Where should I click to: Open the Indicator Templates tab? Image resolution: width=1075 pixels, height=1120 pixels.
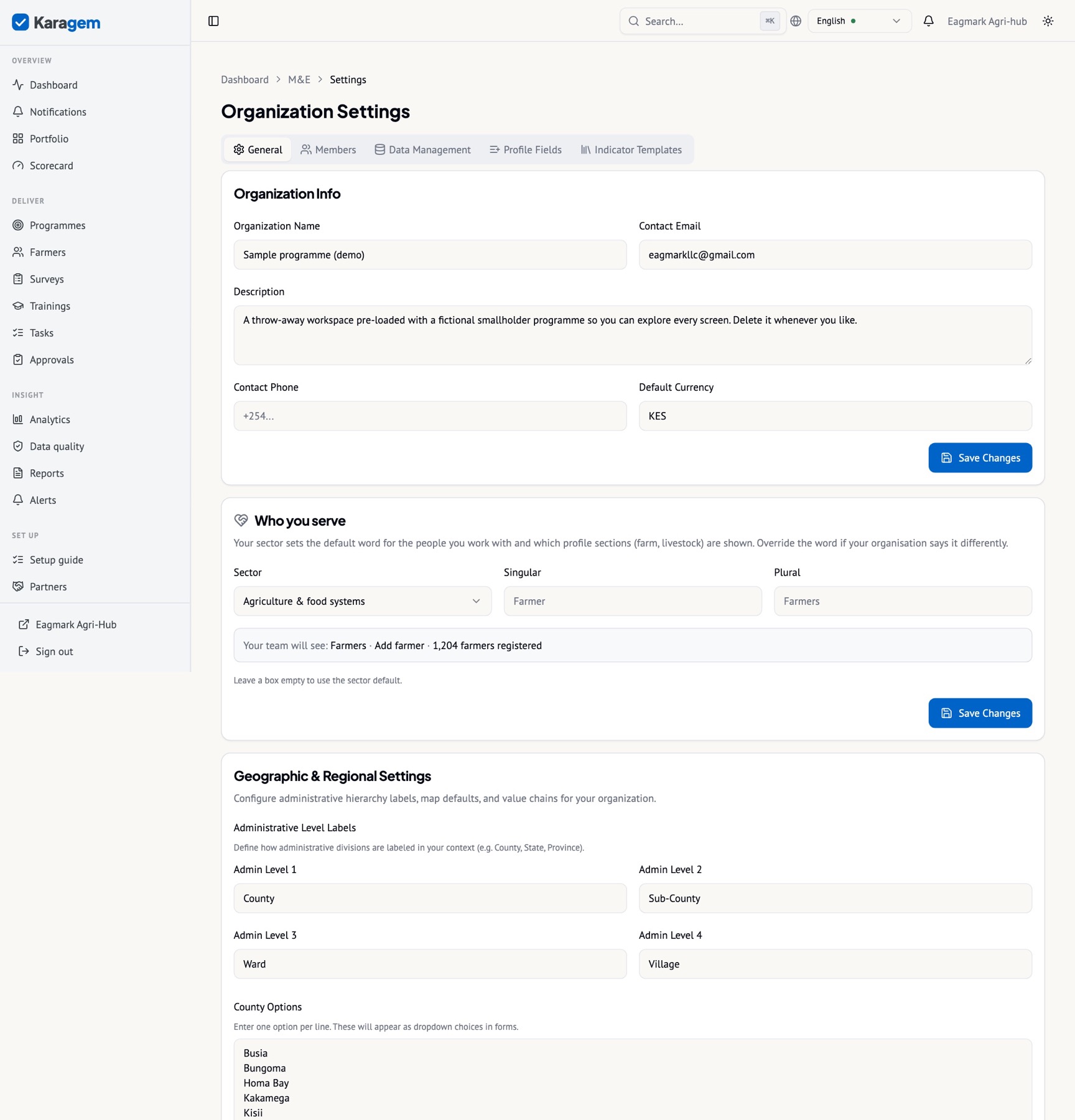pos(631,149)
